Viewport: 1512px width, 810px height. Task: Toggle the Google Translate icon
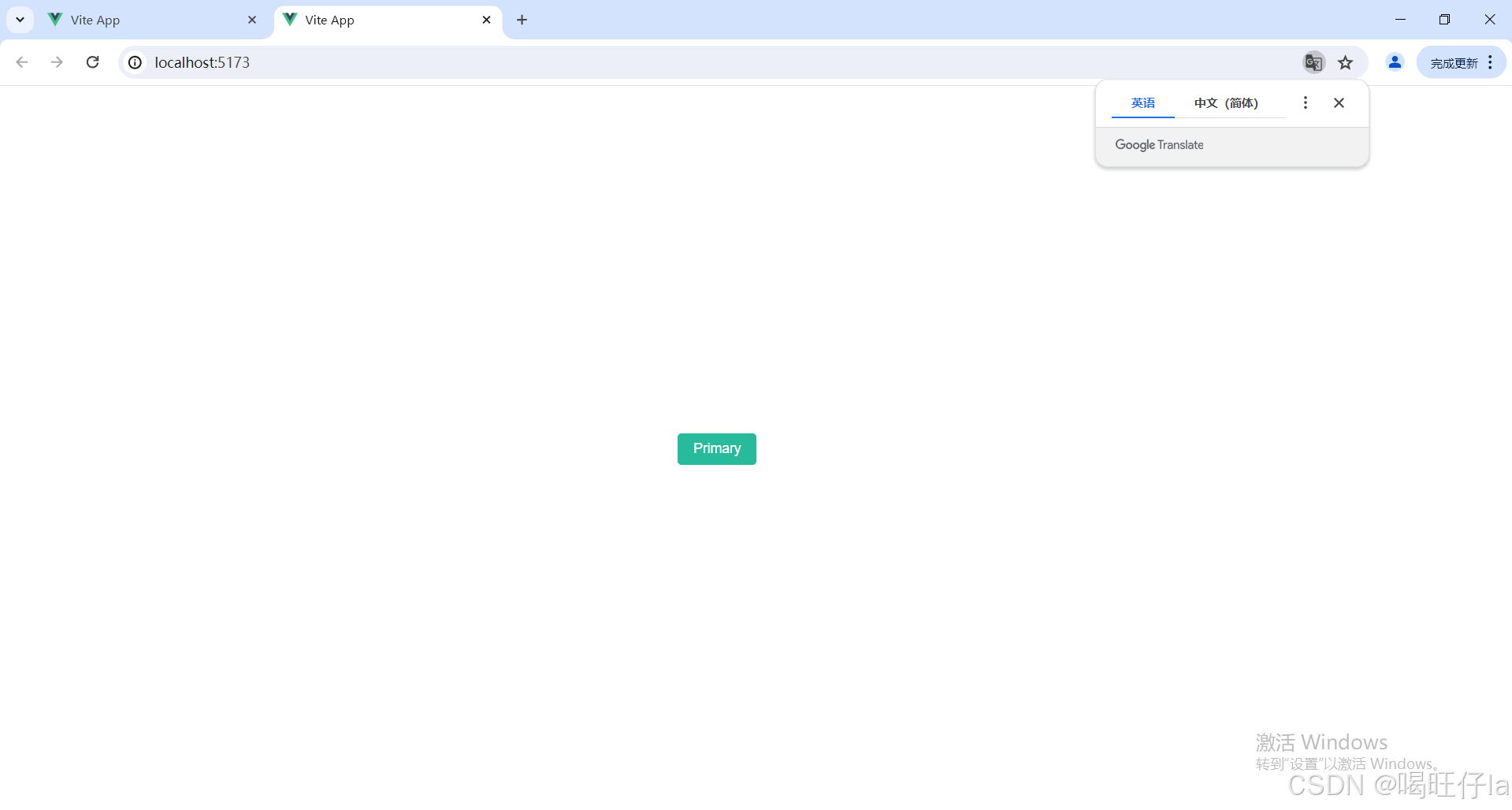coord(1313,62)
